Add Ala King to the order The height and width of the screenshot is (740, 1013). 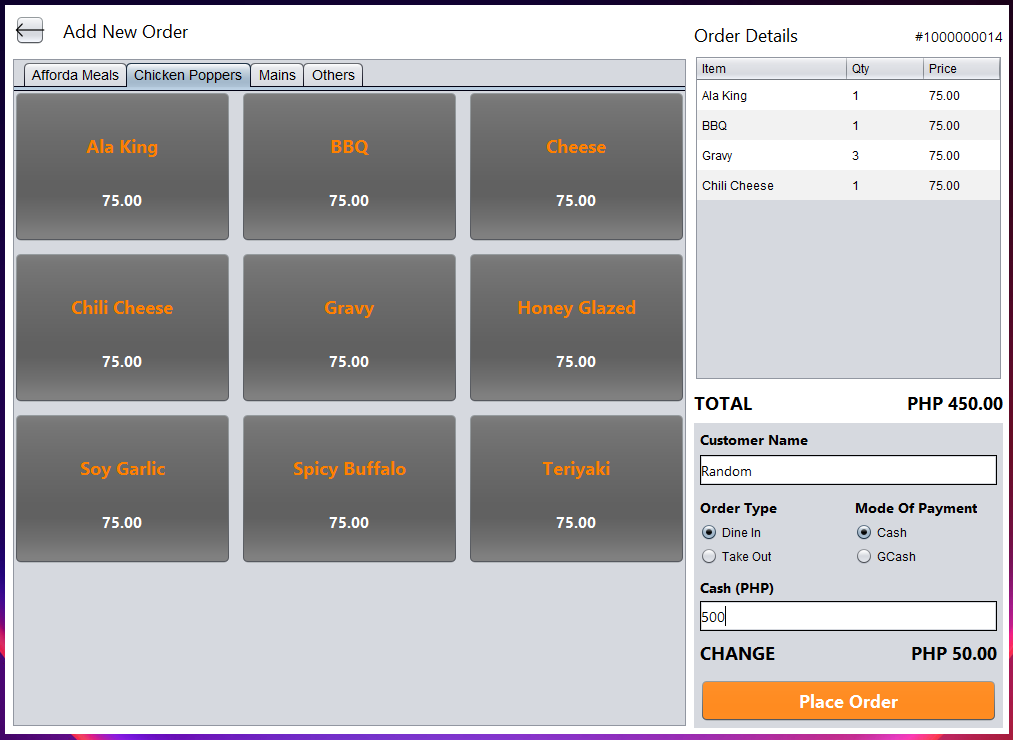(122, 167)
